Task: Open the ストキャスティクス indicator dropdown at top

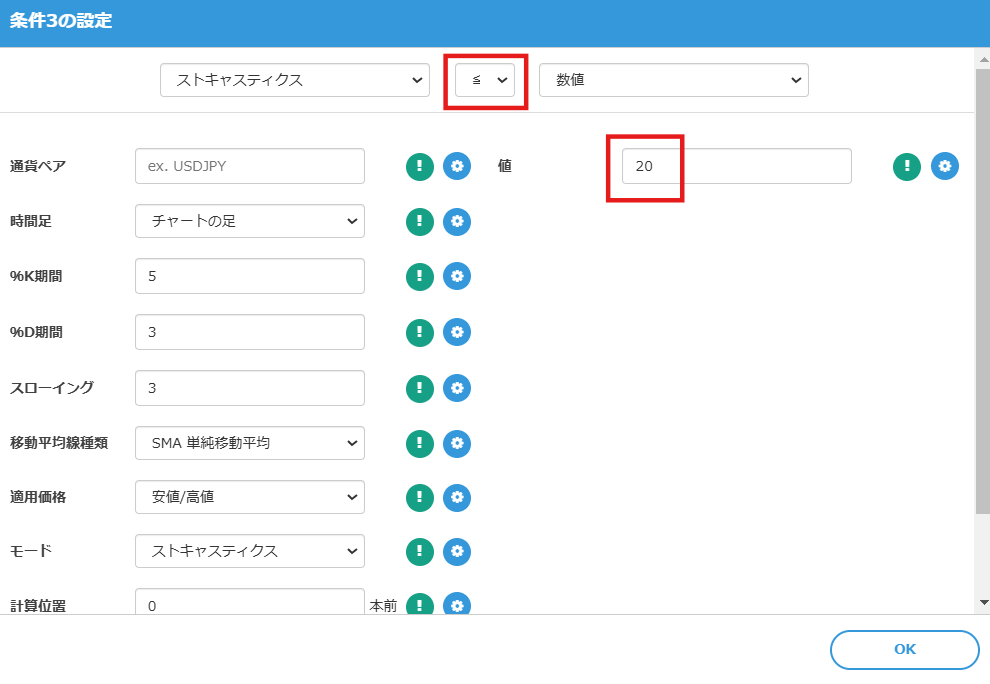Action: click(x=294, y=80)
